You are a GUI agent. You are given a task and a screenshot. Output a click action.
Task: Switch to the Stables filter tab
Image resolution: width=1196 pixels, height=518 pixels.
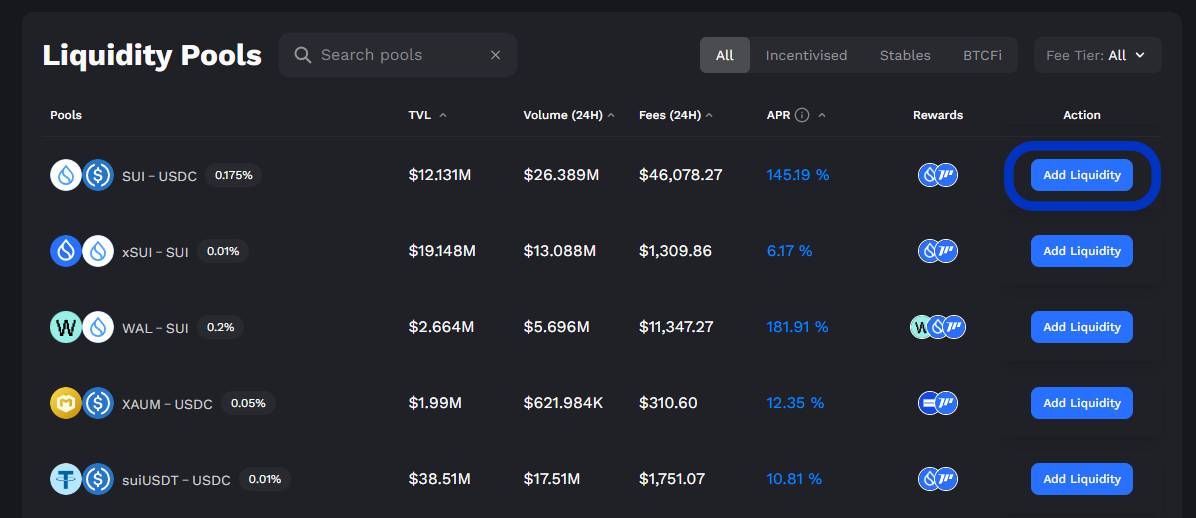click(905, 55)
